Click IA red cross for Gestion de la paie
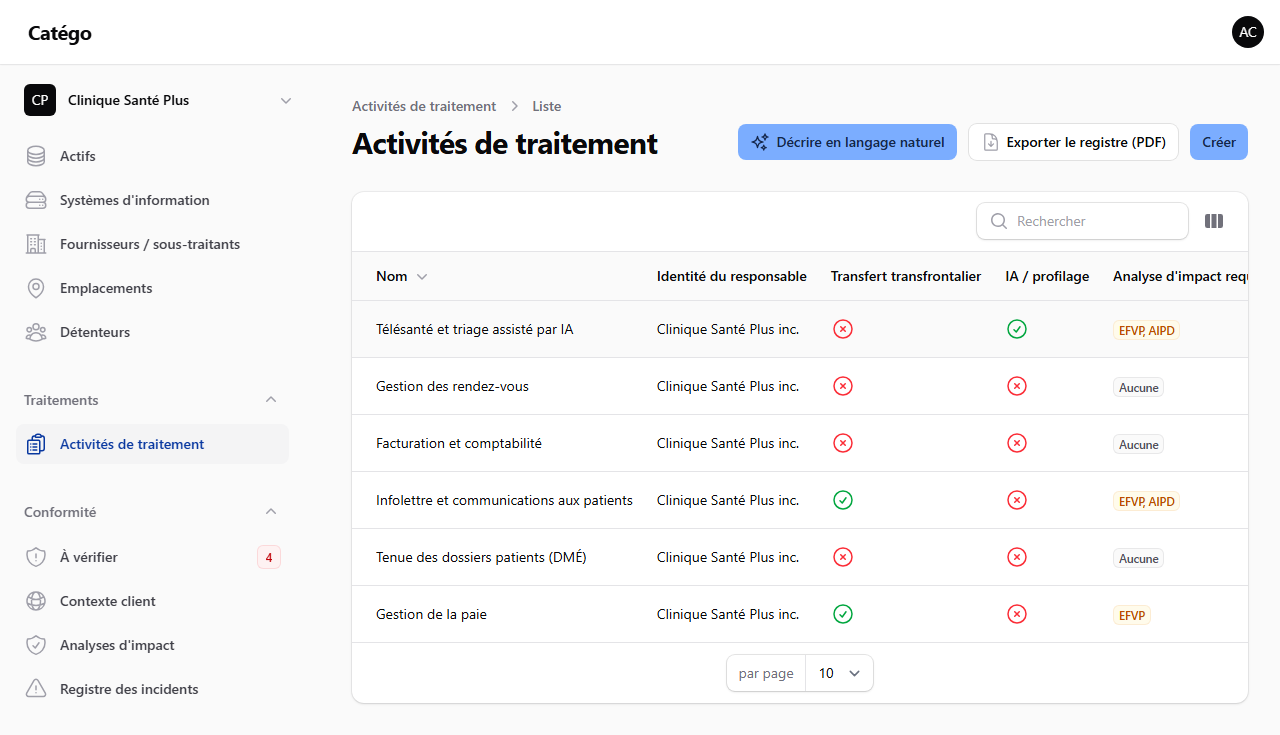 1017,614
